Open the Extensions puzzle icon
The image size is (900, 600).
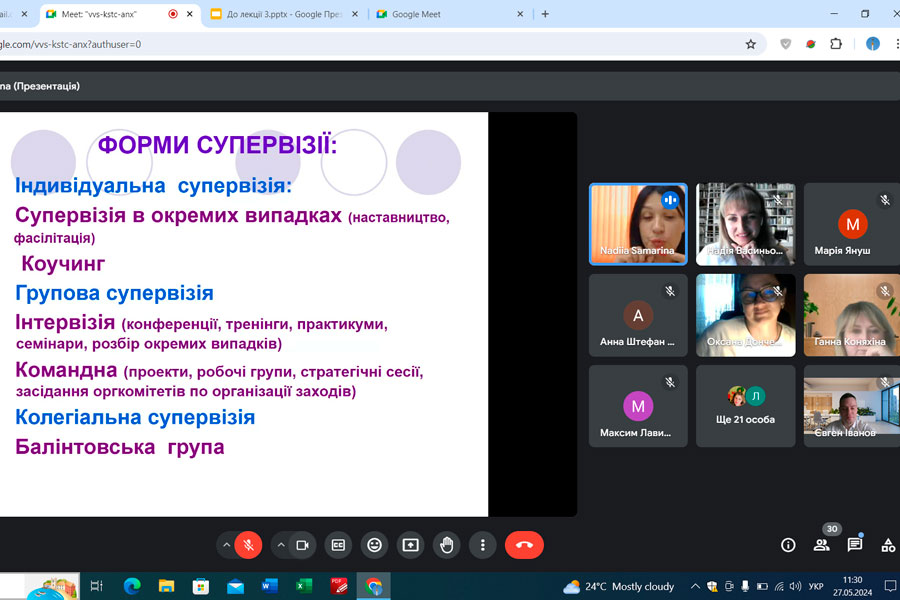[836, 44]
